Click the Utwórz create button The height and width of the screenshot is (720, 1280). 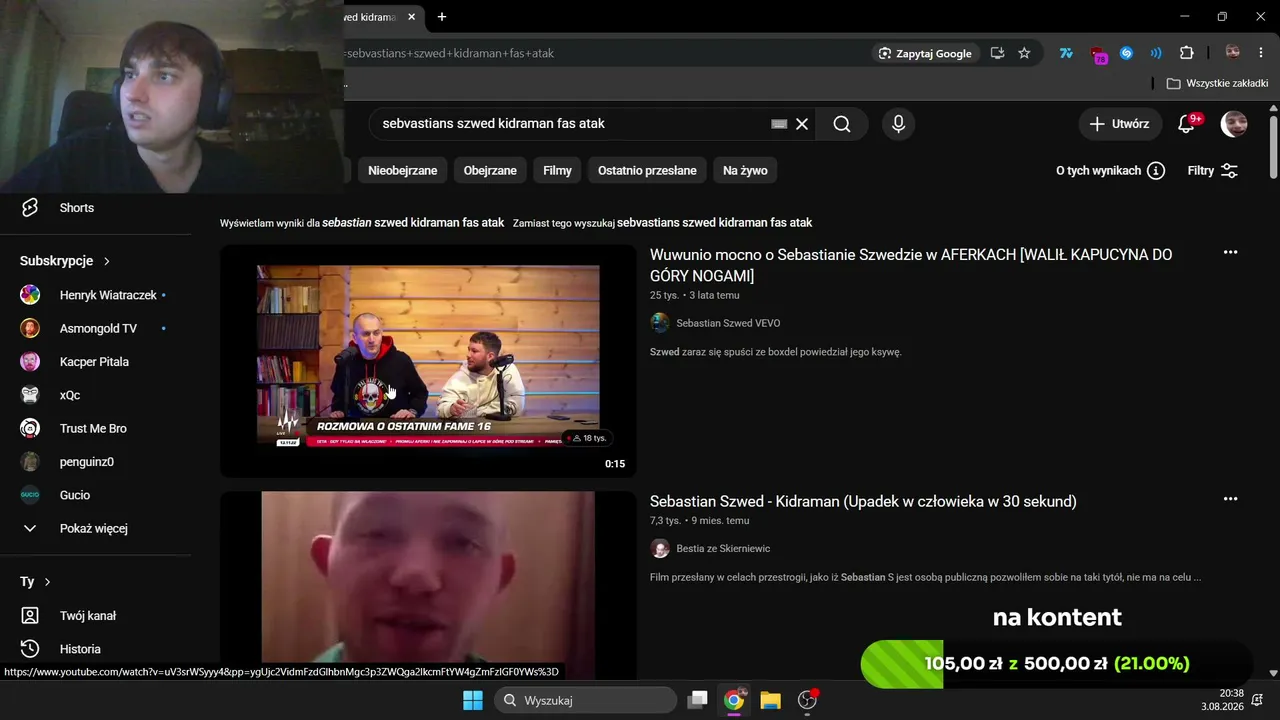(x=1120, y=124)
